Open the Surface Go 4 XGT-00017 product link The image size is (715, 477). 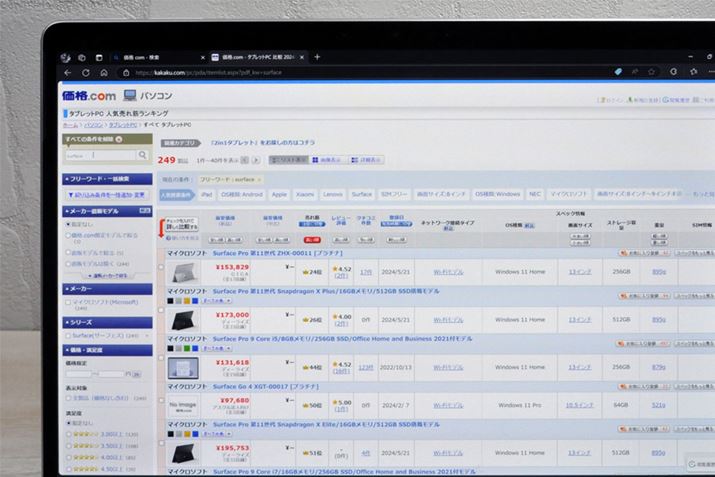pyautogui.click(x=266, y=387)
